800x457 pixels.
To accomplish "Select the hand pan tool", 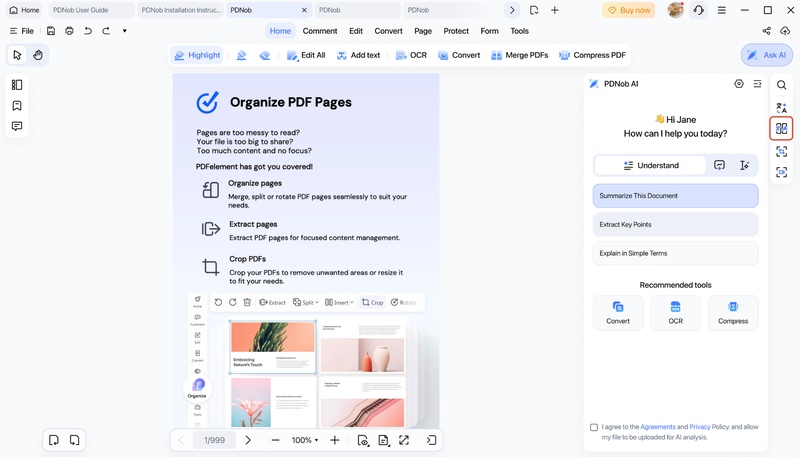I will (x=38, y=55).
